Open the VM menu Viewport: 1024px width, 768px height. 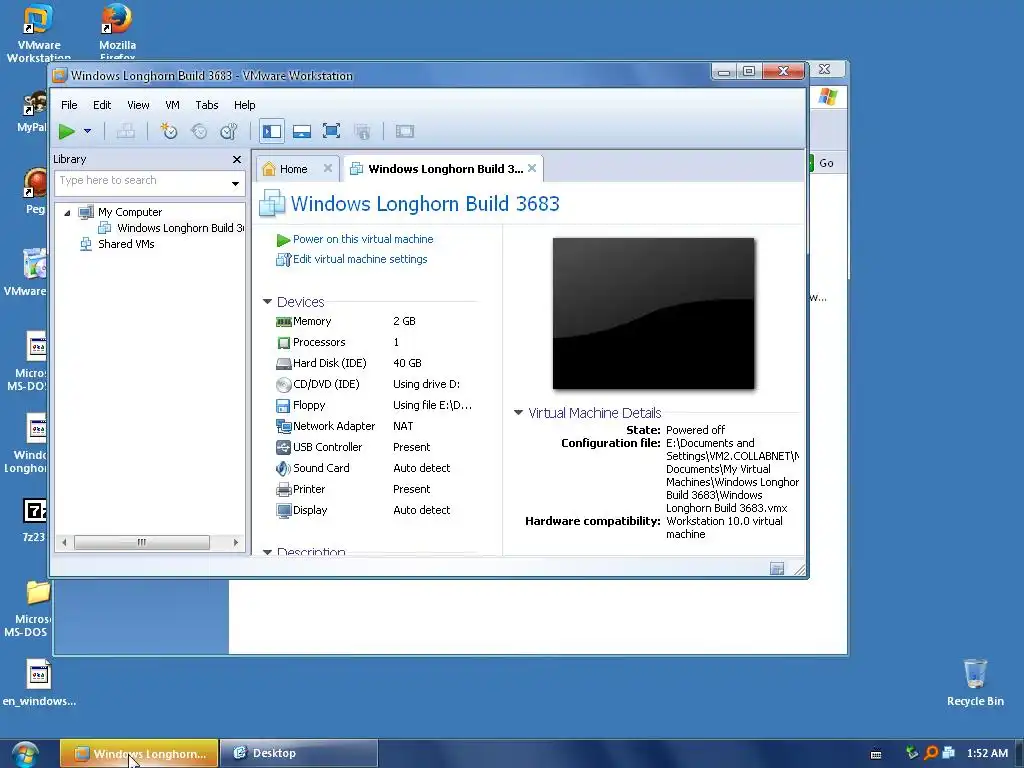click(172, 105)
